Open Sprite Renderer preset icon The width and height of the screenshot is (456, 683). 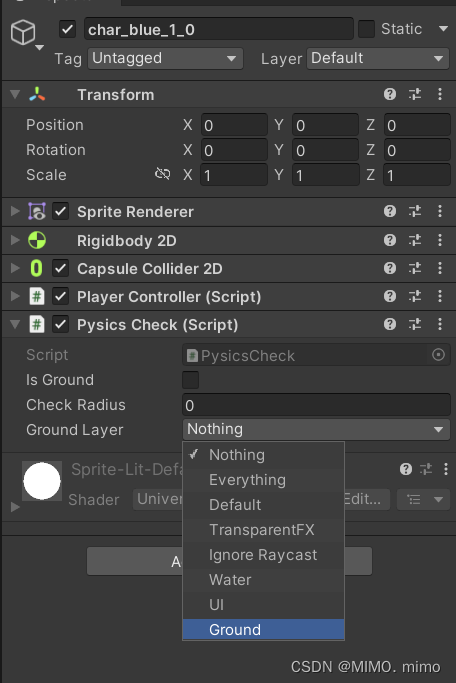coord(415,211)
